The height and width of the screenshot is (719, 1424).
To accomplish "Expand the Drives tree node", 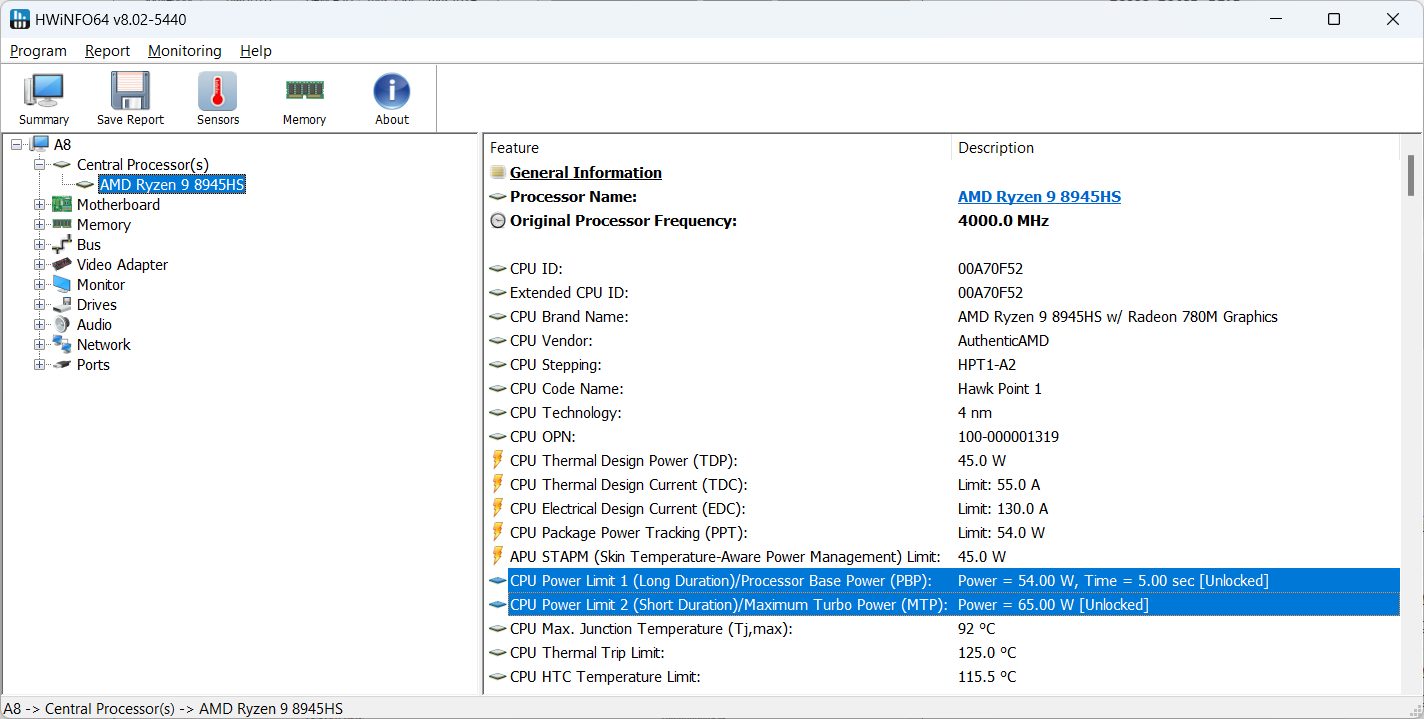I will point(40,304).
